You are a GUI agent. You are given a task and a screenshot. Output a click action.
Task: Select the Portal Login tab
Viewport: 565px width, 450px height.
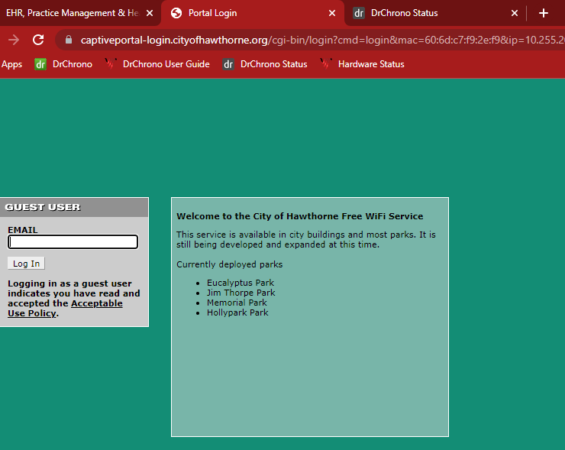point(213,13)
